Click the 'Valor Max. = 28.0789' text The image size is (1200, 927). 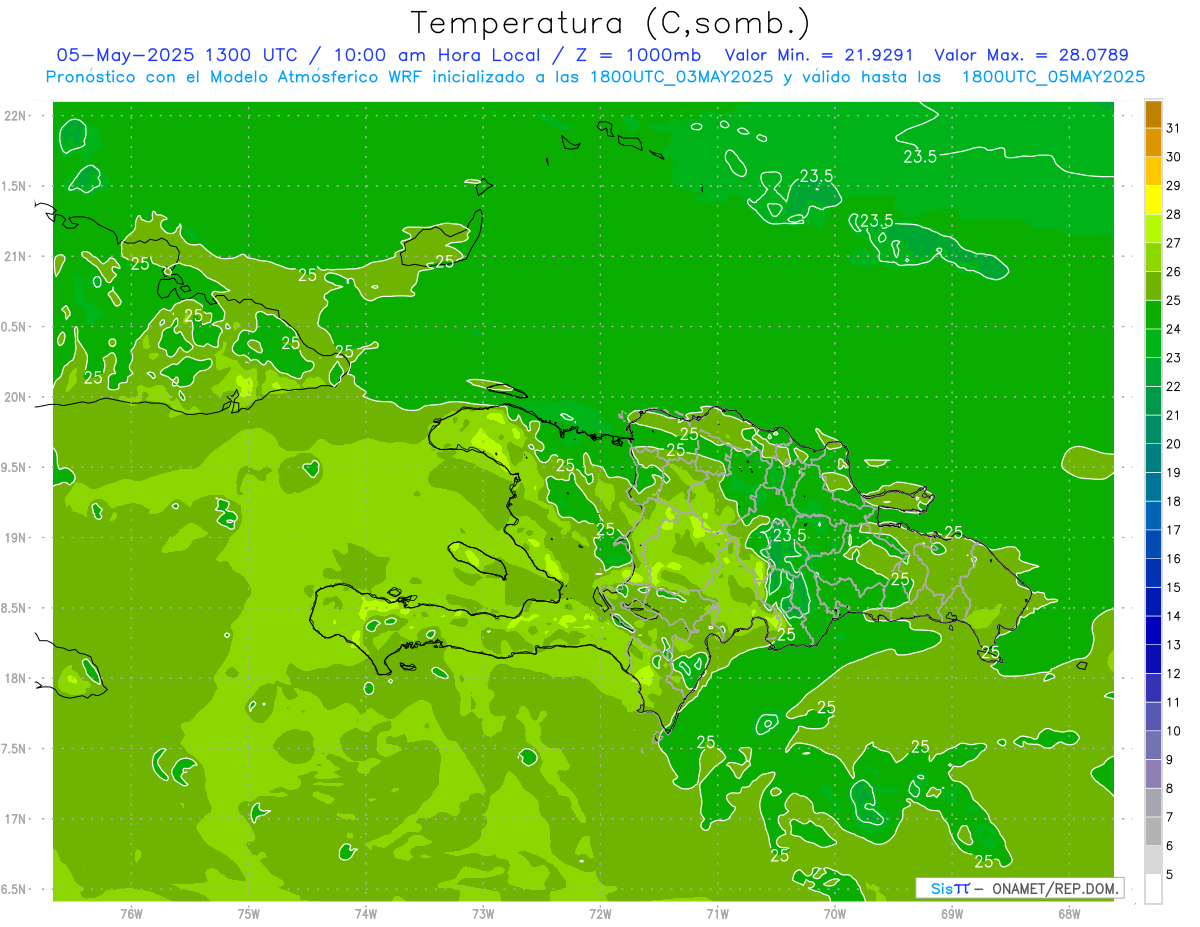pyautogui.click(x=1032, y=55)
